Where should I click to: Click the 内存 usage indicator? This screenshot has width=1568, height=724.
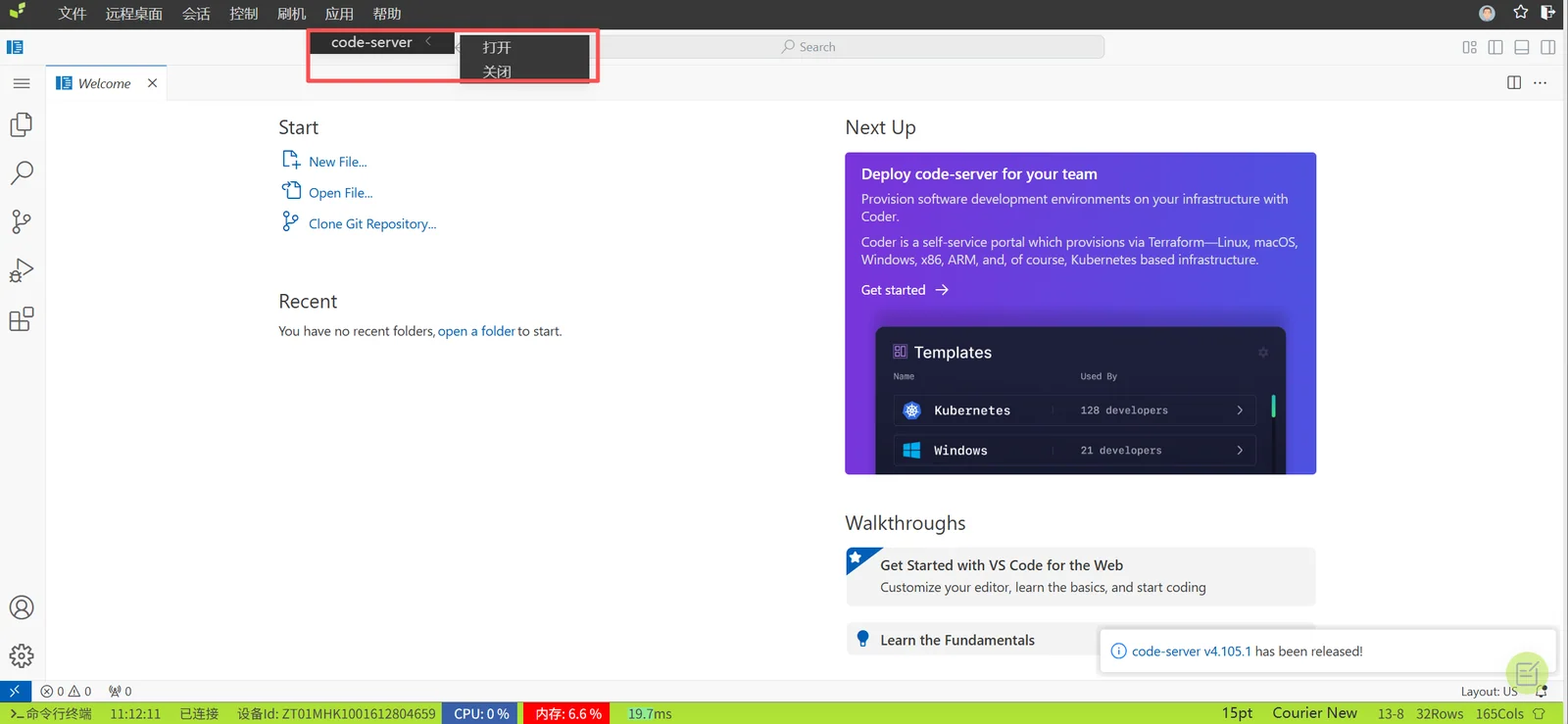coord(568,713)
